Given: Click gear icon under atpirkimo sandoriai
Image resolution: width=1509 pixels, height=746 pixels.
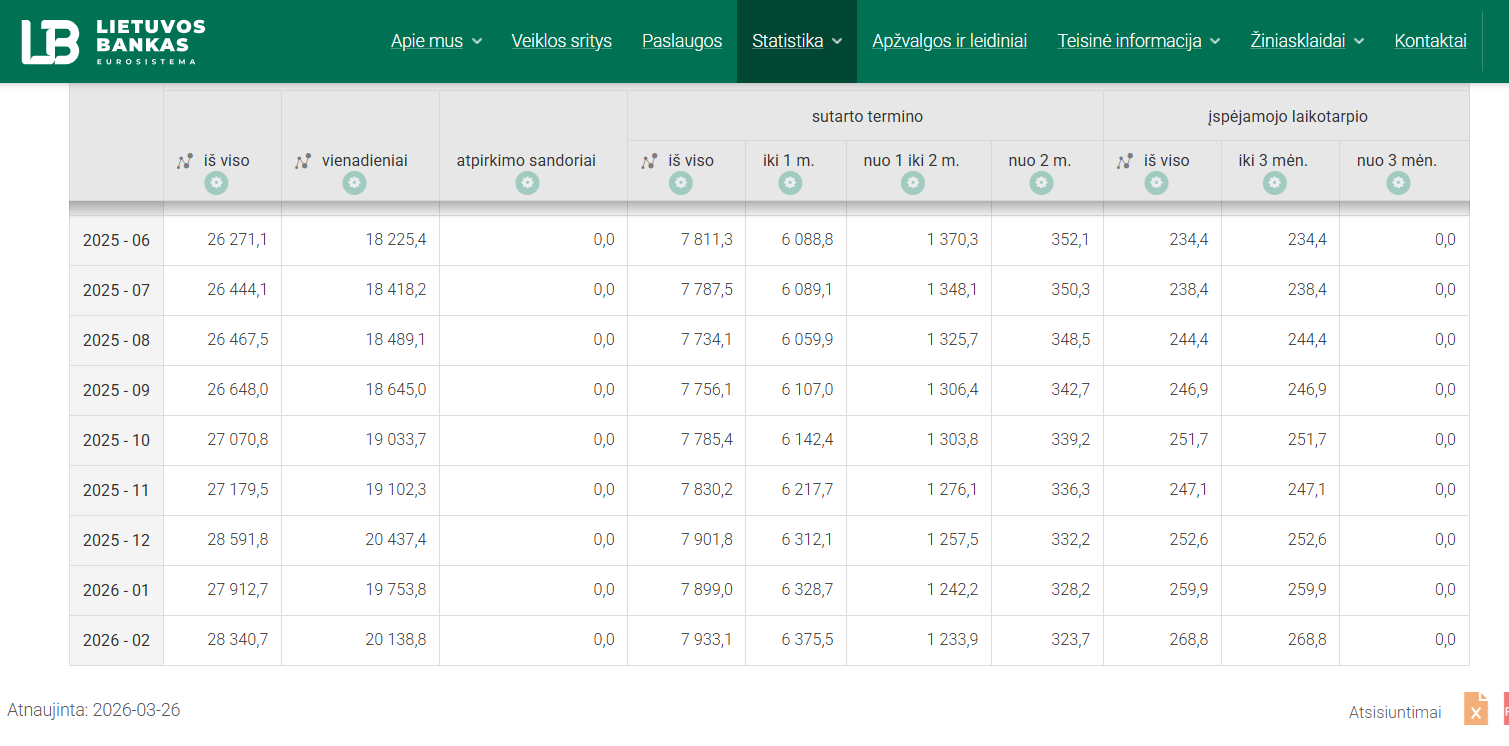Looking at the screenshot, I should coord(527,183).
